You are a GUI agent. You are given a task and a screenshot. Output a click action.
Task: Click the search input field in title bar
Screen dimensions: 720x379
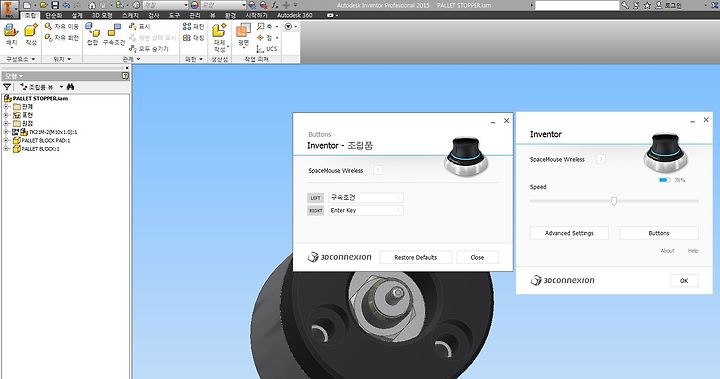pyautogui.click(x=577, y=5)
